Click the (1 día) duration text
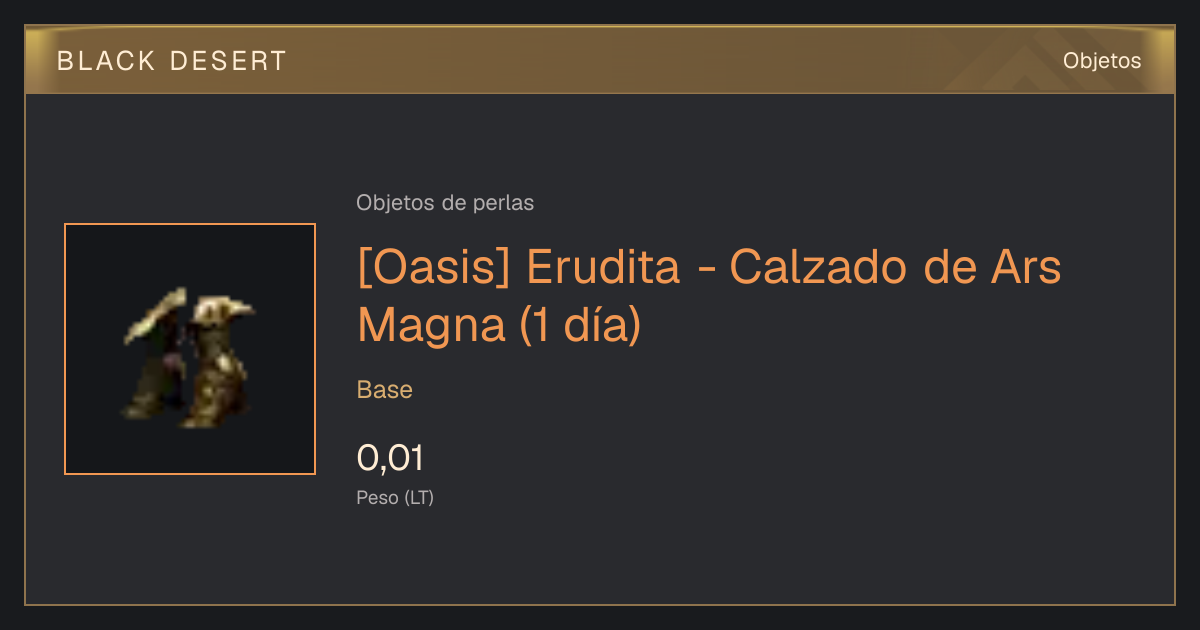The width and height of the screenshot is (1200, 630). click(580, 327)
